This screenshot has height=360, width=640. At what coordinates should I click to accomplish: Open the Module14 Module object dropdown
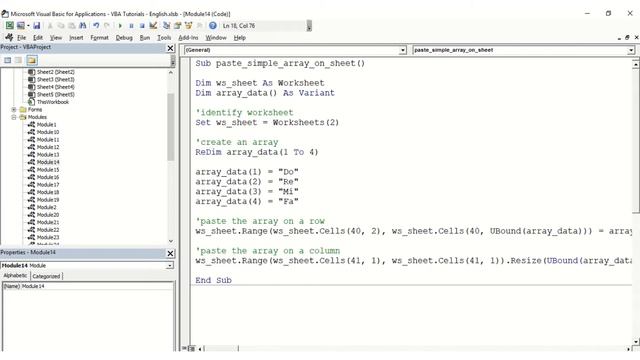coord(170,266)
